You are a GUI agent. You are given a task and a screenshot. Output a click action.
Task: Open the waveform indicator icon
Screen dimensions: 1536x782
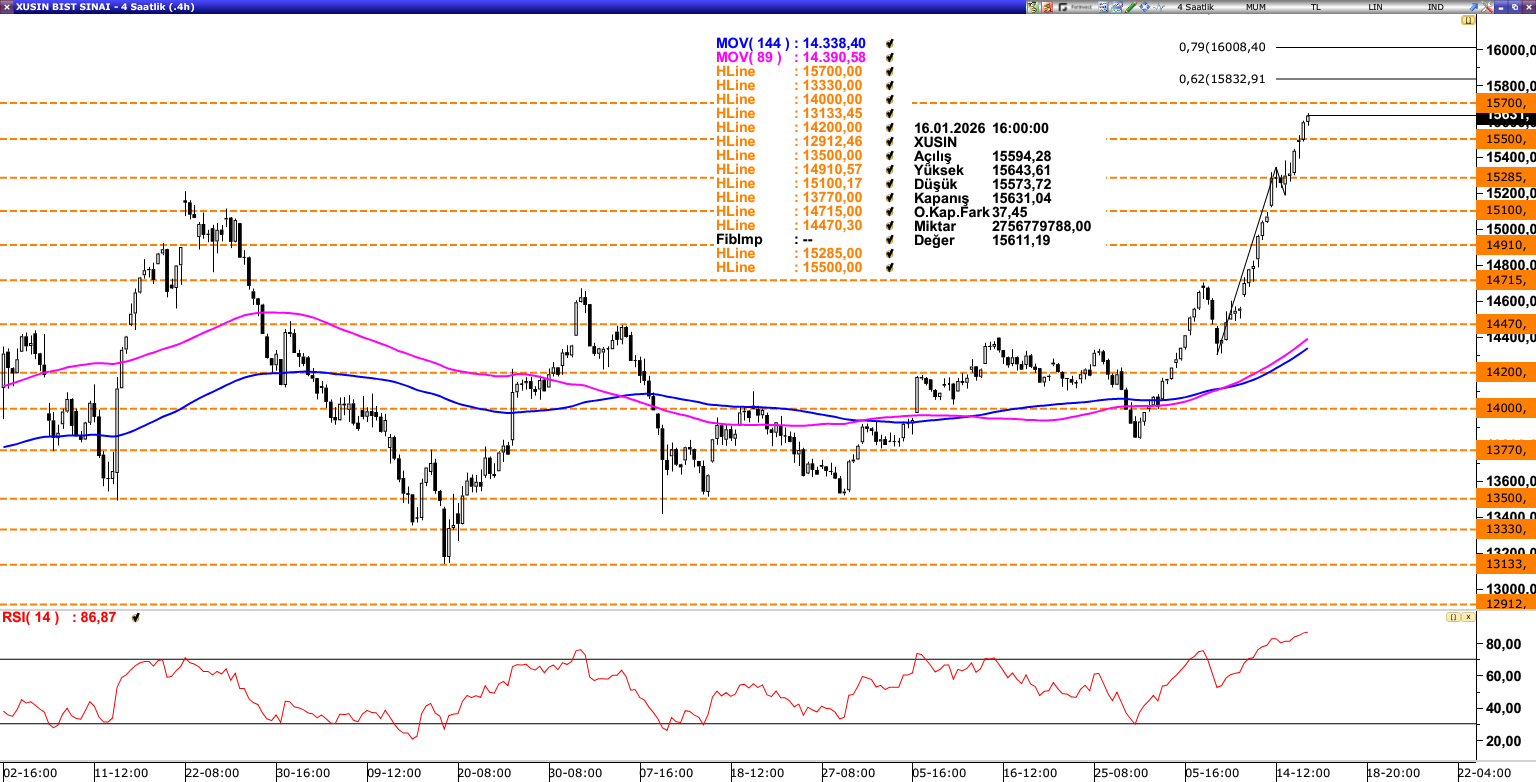(x=1158, y=7)
